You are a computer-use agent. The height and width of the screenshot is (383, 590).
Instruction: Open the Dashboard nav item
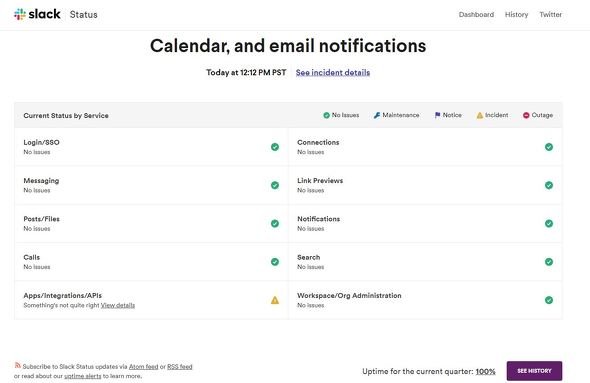pyautogui.click(x=476, y=14)
